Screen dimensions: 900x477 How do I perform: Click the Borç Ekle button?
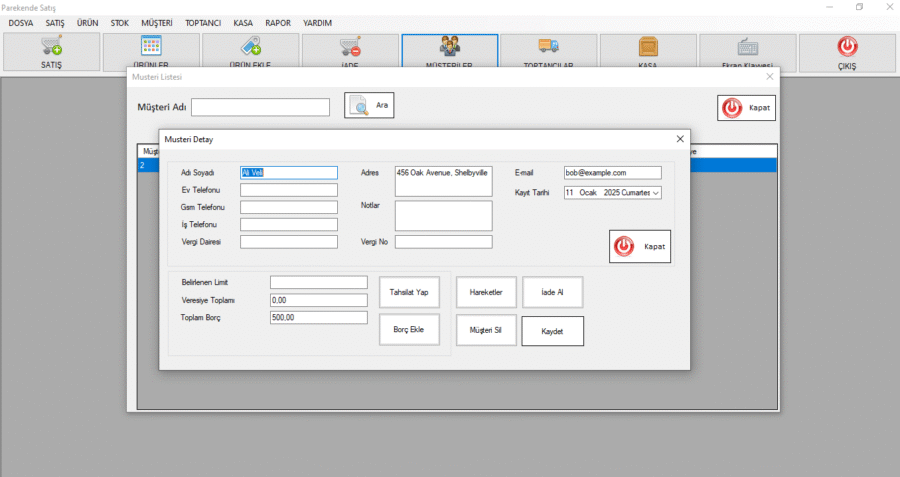click(409, 329)
